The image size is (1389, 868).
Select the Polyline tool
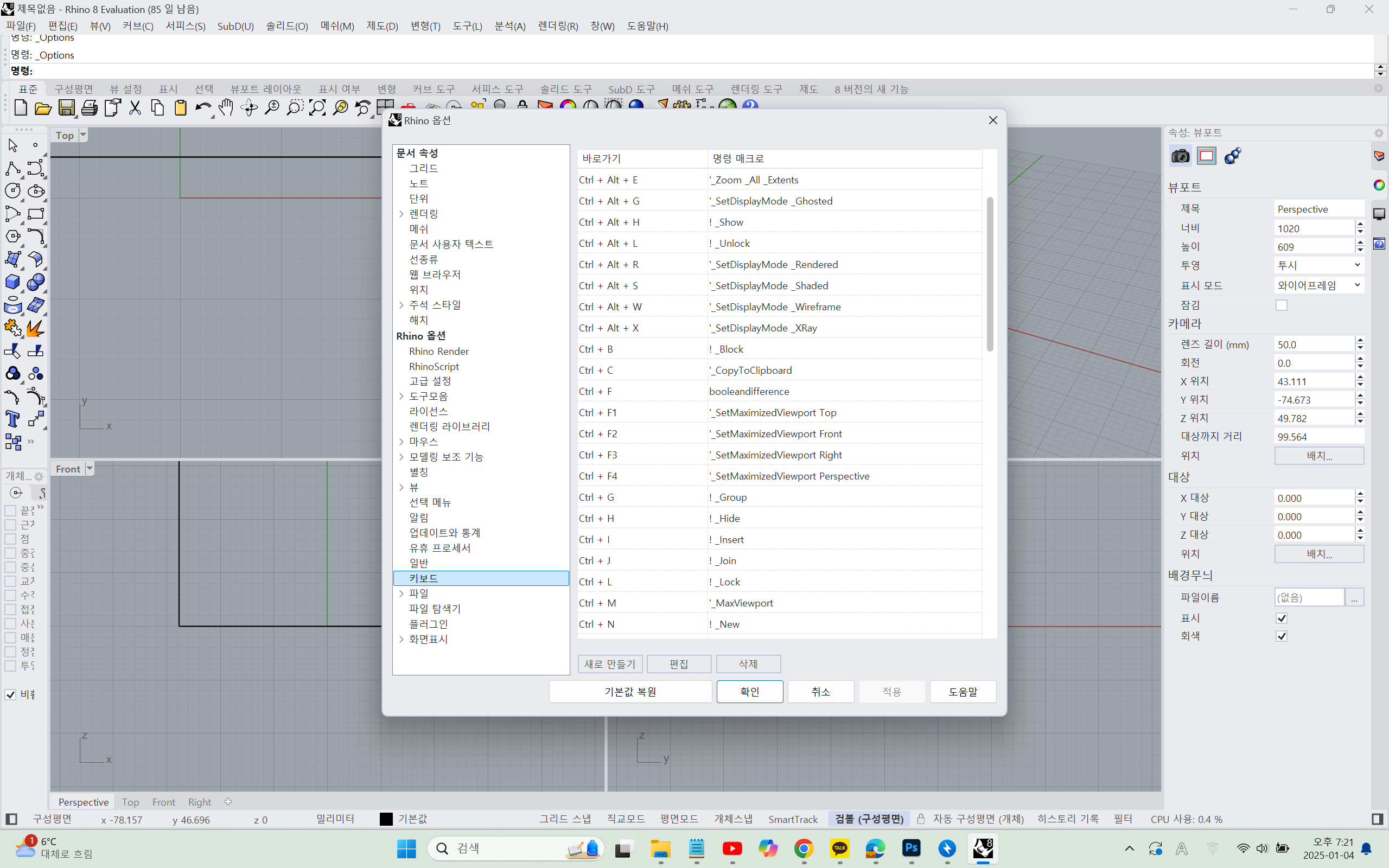point(12,168)
